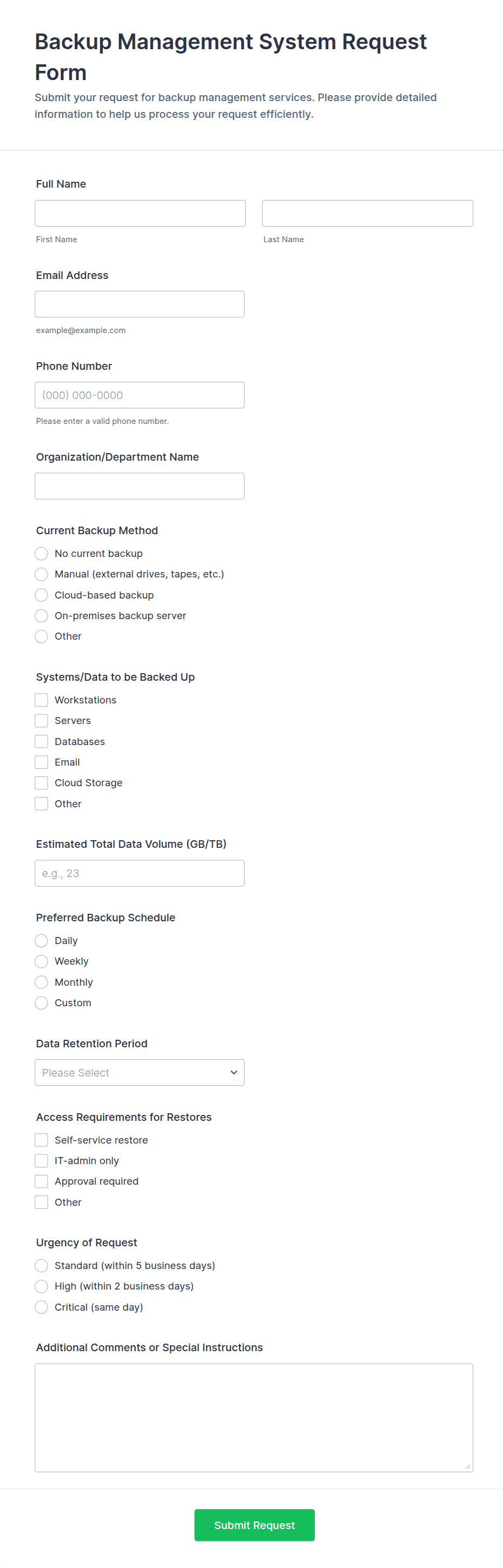
Task: Focus the Email Address field
Action: tap(140, 304)
